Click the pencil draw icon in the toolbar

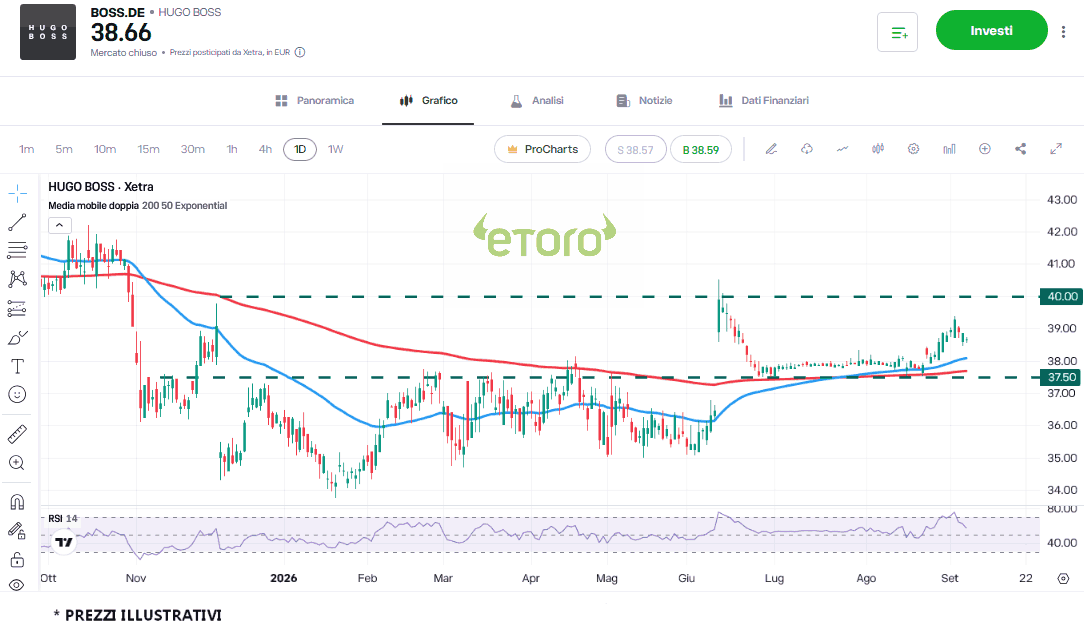click(772, 149)
